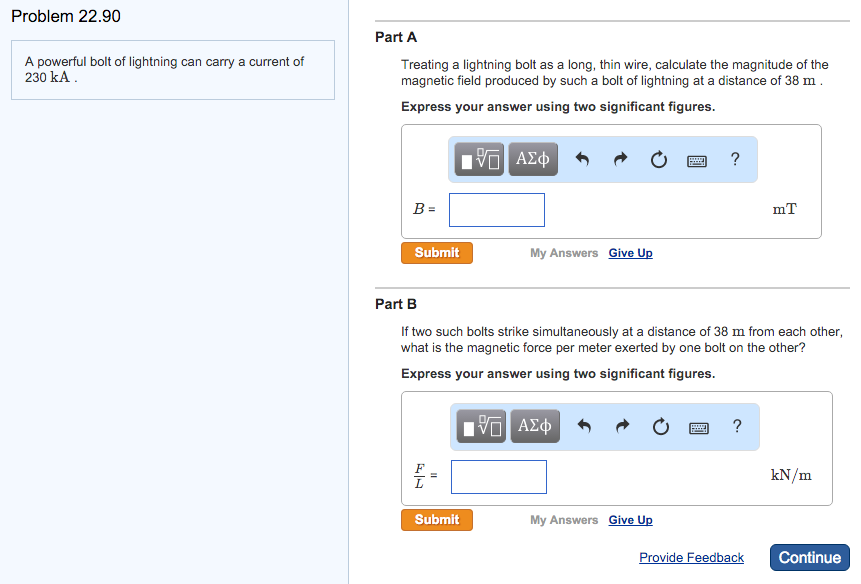Screen dimensions: 861x584
Task: Submit the Part B answer
Action: tap(437, 520)
